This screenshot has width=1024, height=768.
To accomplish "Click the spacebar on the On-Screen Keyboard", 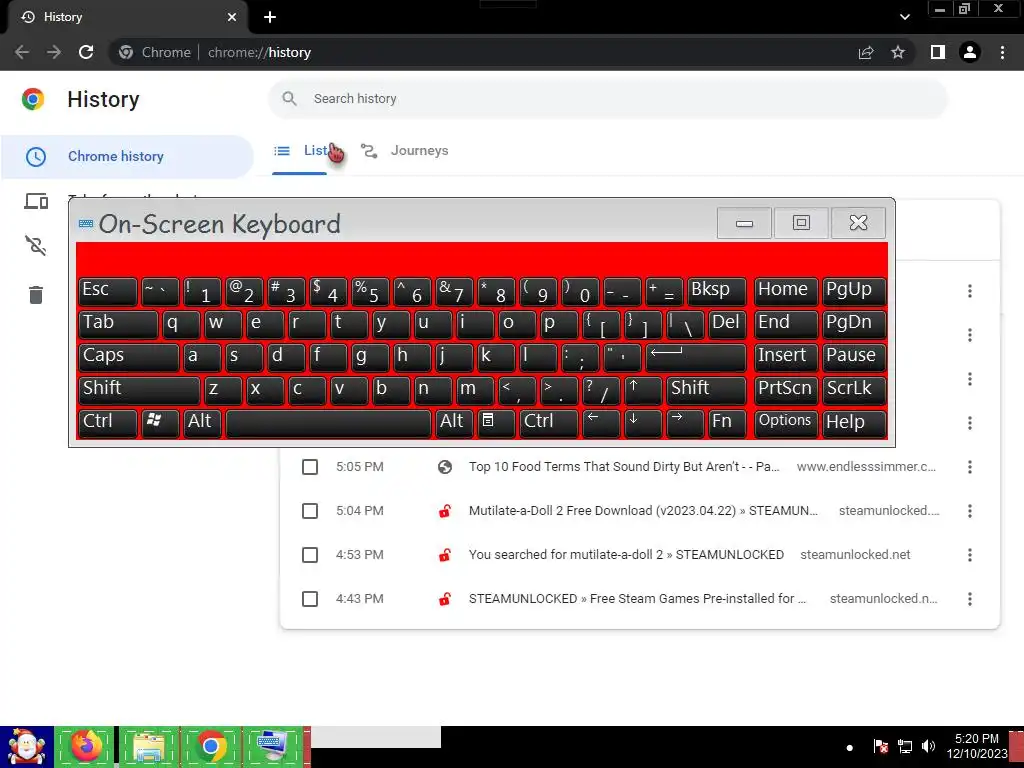I will (328, 423).
